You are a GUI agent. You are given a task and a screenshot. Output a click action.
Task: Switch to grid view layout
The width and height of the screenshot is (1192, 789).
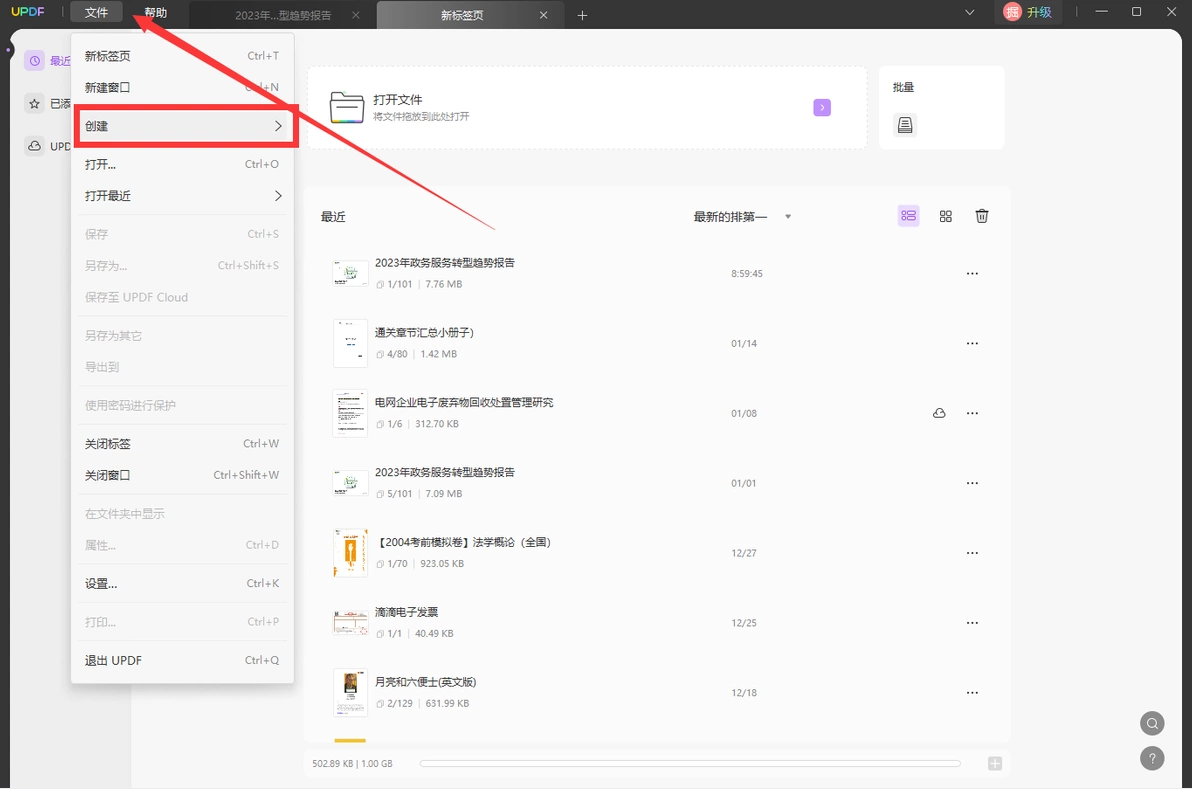tap(946, 217)
